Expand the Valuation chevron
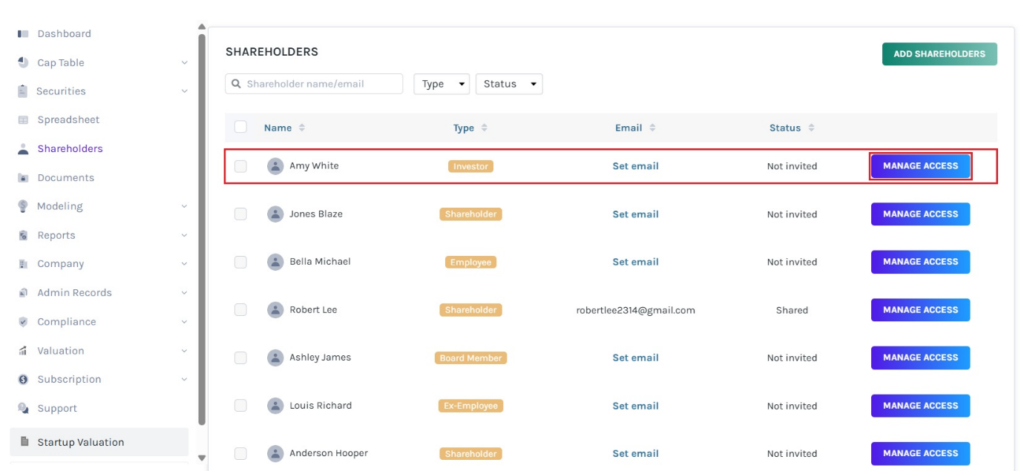Screen dimensions: 1024x471 point(184,351)
